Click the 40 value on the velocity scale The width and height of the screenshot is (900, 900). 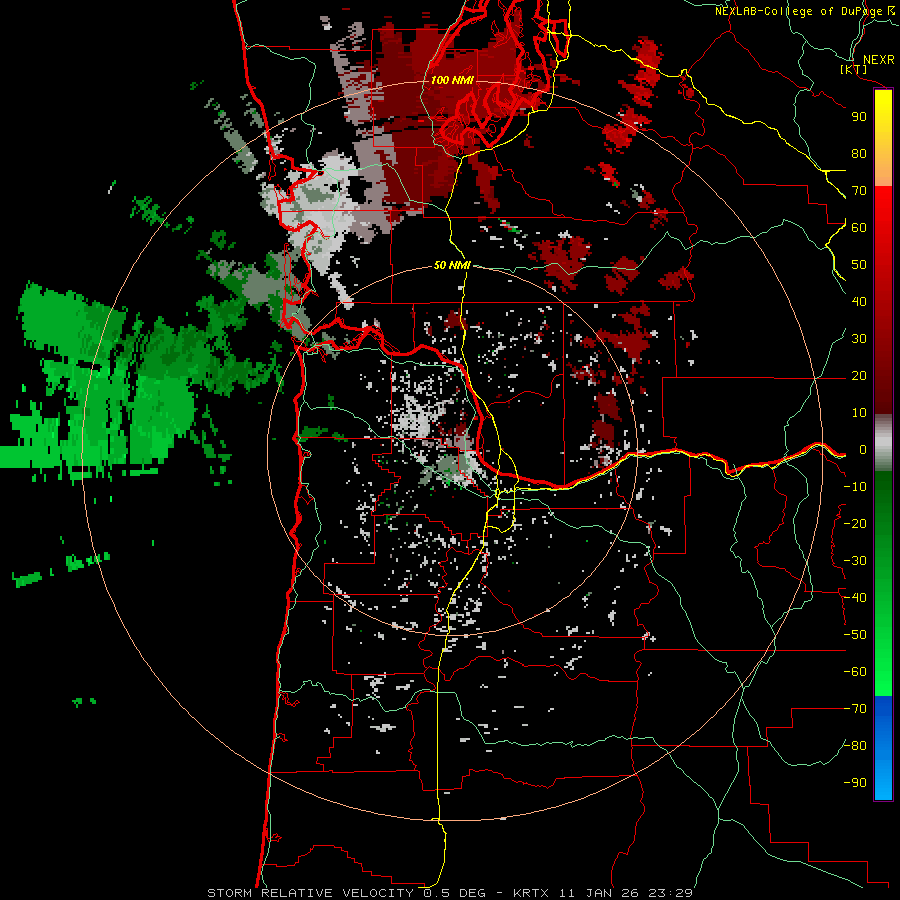tap(859, 301)
